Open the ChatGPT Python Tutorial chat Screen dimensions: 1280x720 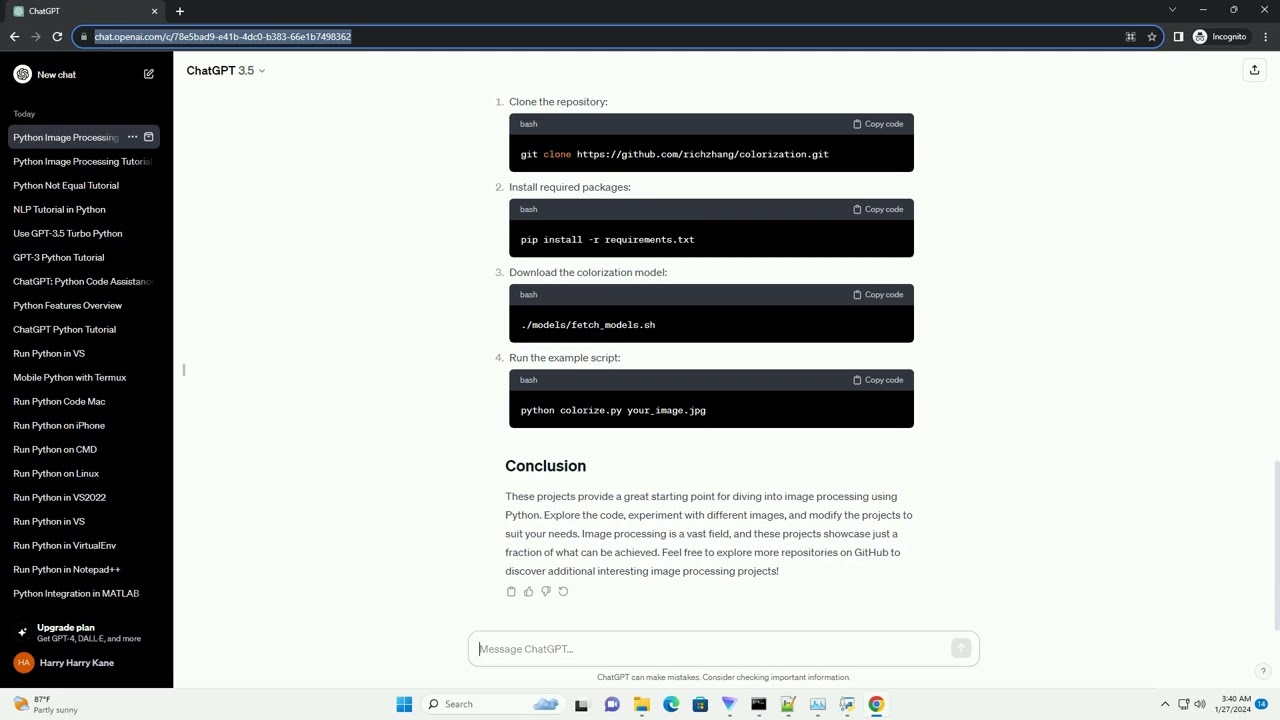[x=84, y=329]
